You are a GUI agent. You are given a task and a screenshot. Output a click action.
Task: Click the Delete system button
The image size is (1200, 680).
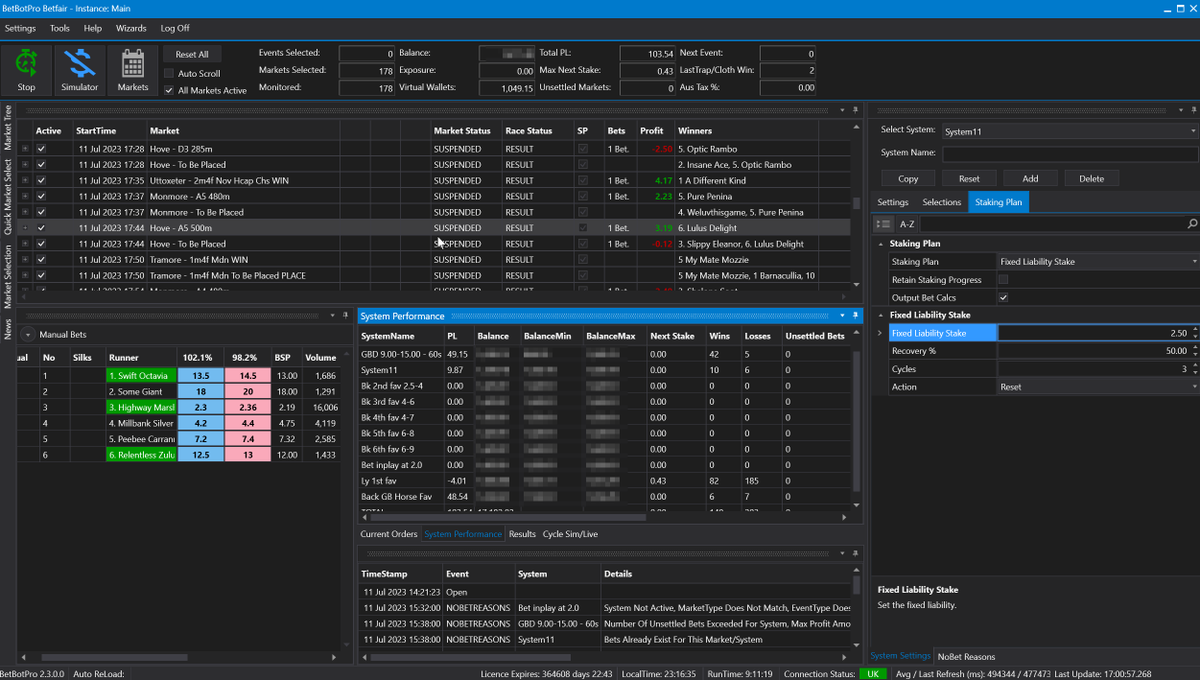[1091, 178]
